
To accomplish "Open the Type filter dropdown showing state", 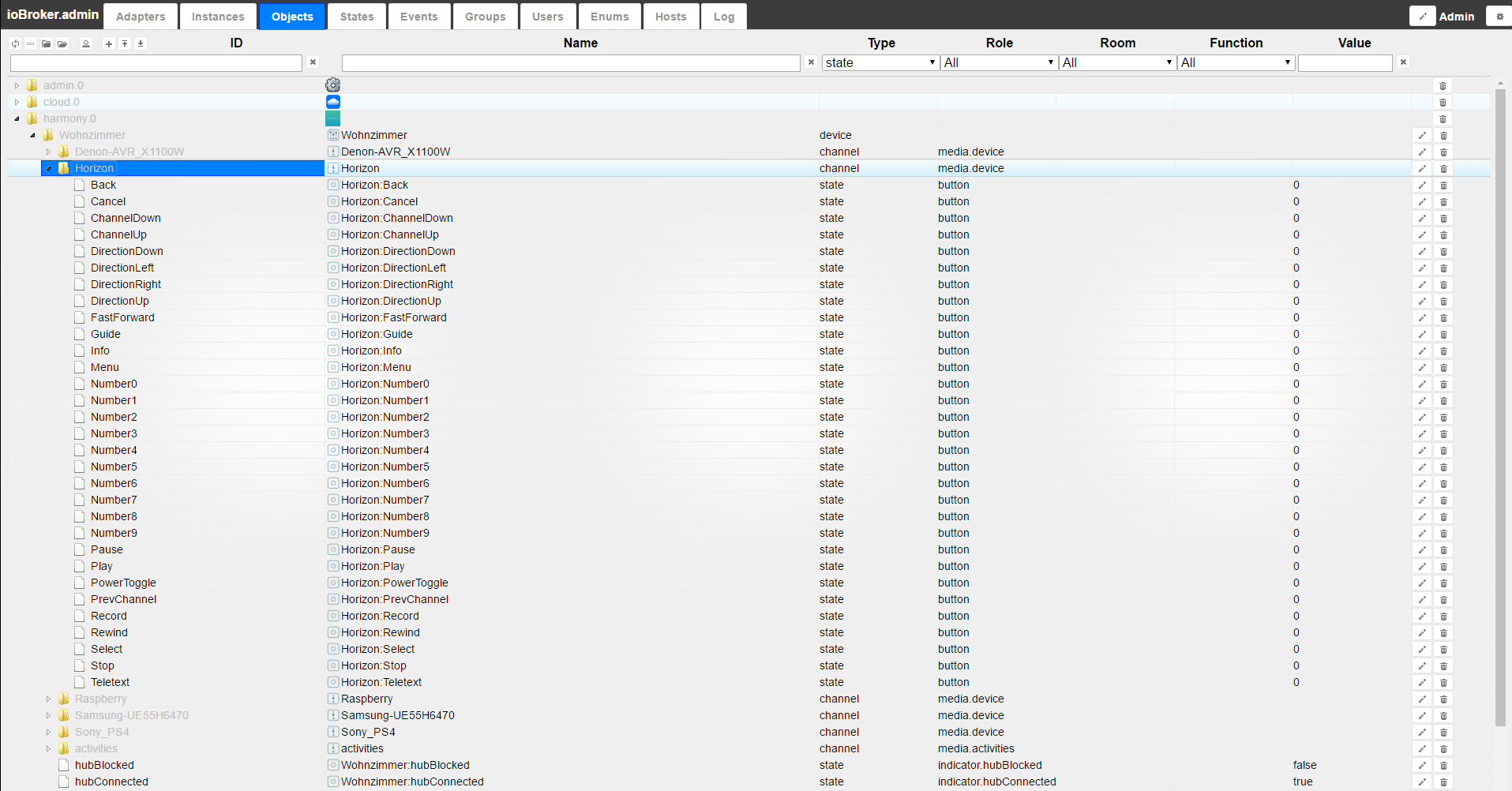I will [880, 62].
